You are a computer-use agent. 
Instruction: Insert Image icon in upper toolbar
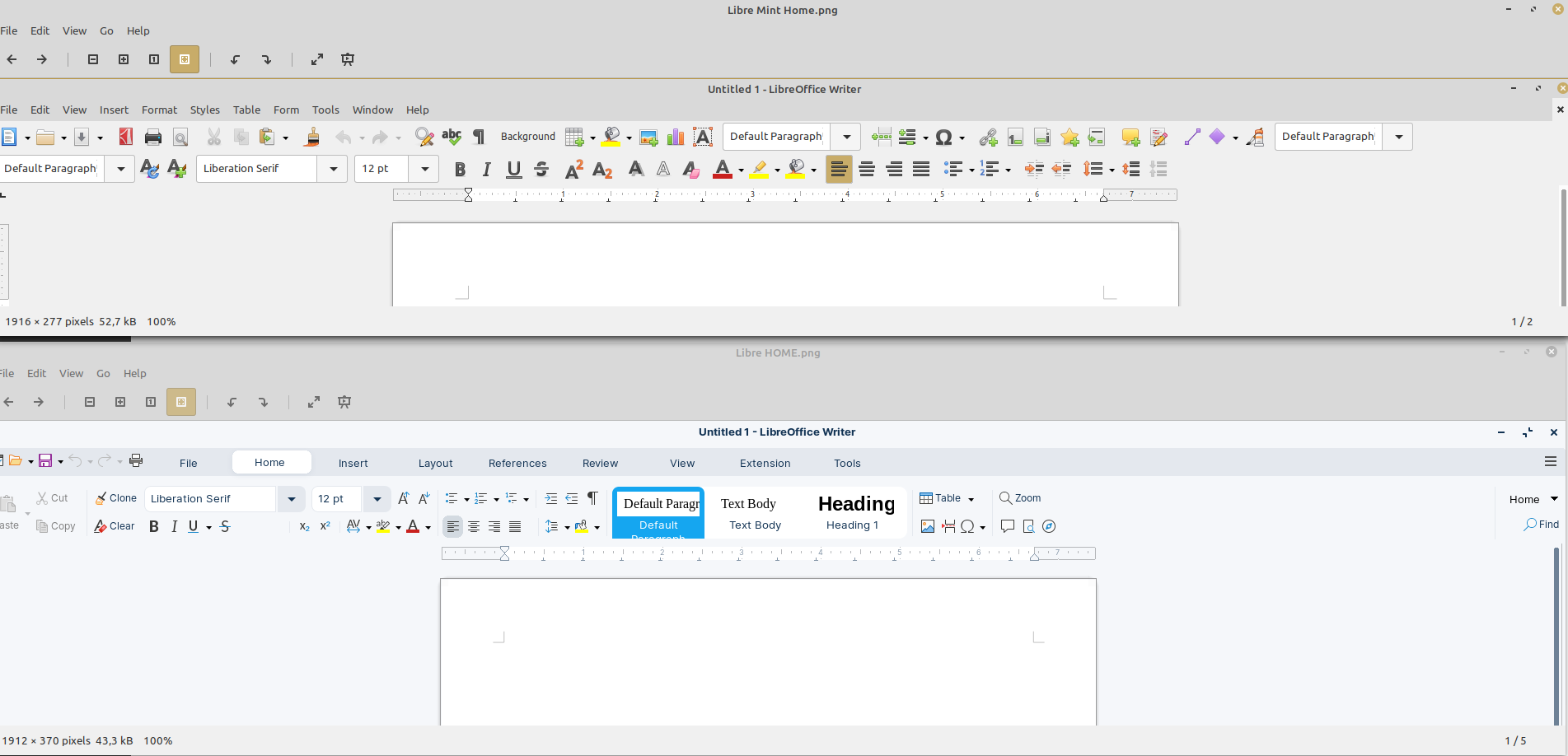pyautogui.click(x=648, y=137)
